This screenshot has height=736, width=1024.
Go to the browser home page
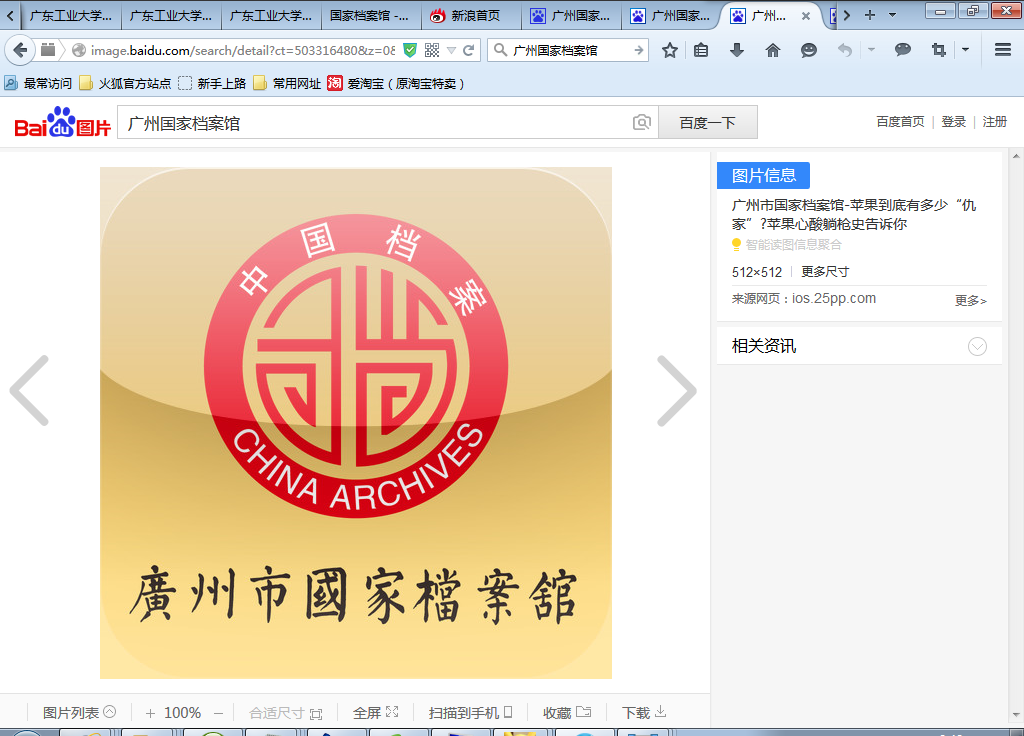click(x=772, y=50)
